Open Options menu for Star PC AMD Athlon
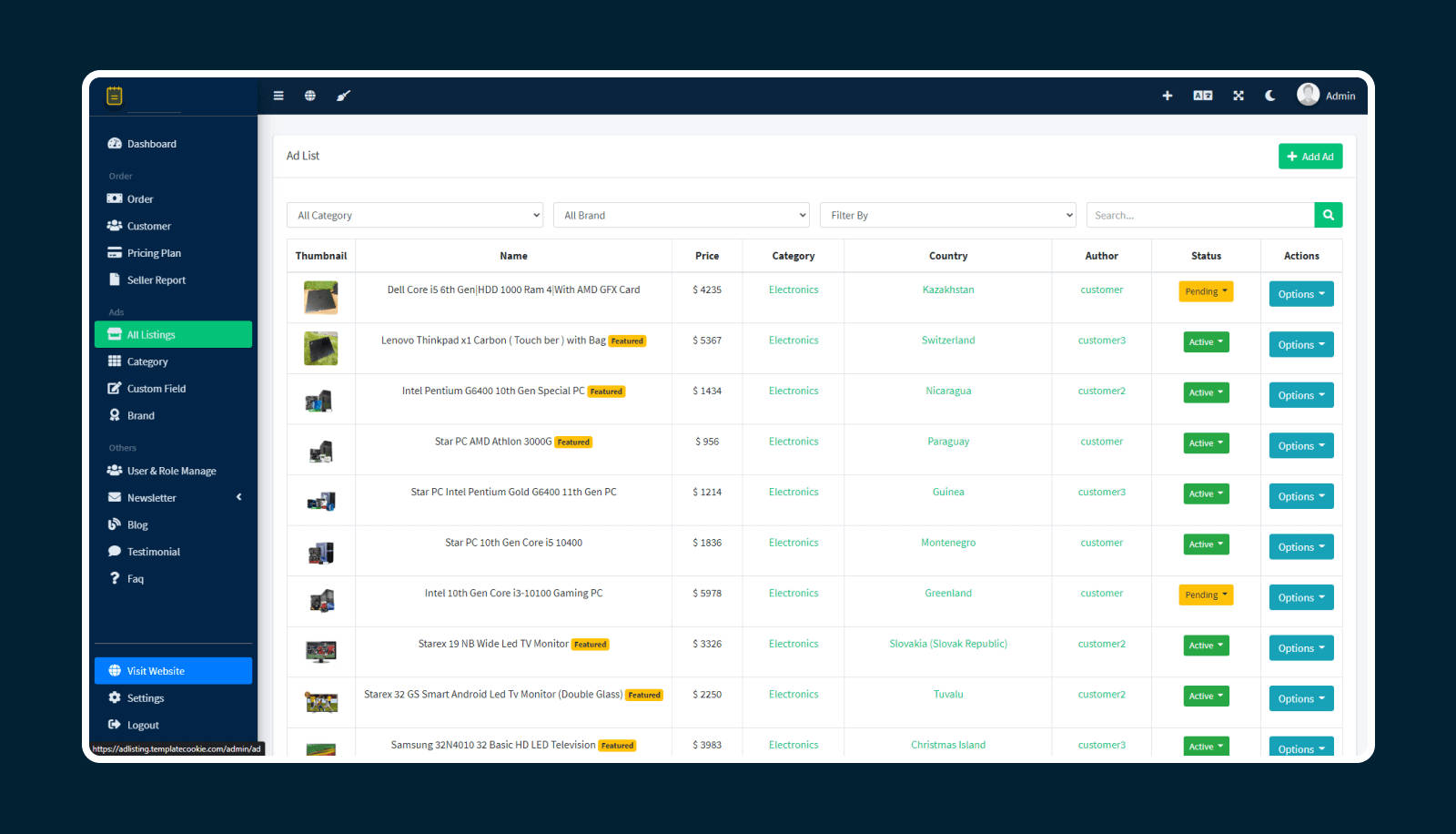The height and width of the screenshot is (834, 1456). coord(1301,446)
